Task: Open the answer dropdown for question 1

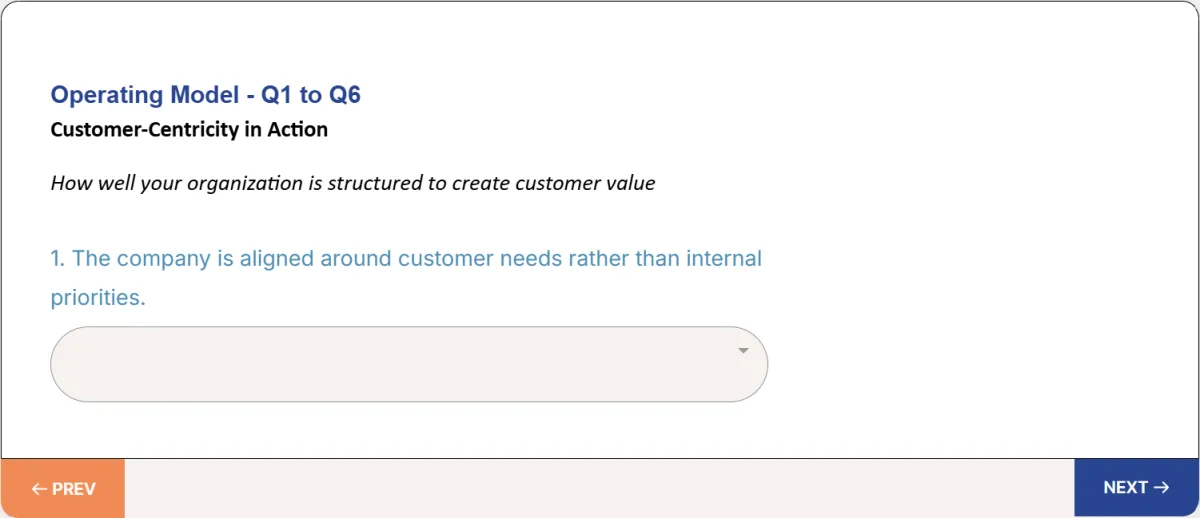Action: click(409, 364)
